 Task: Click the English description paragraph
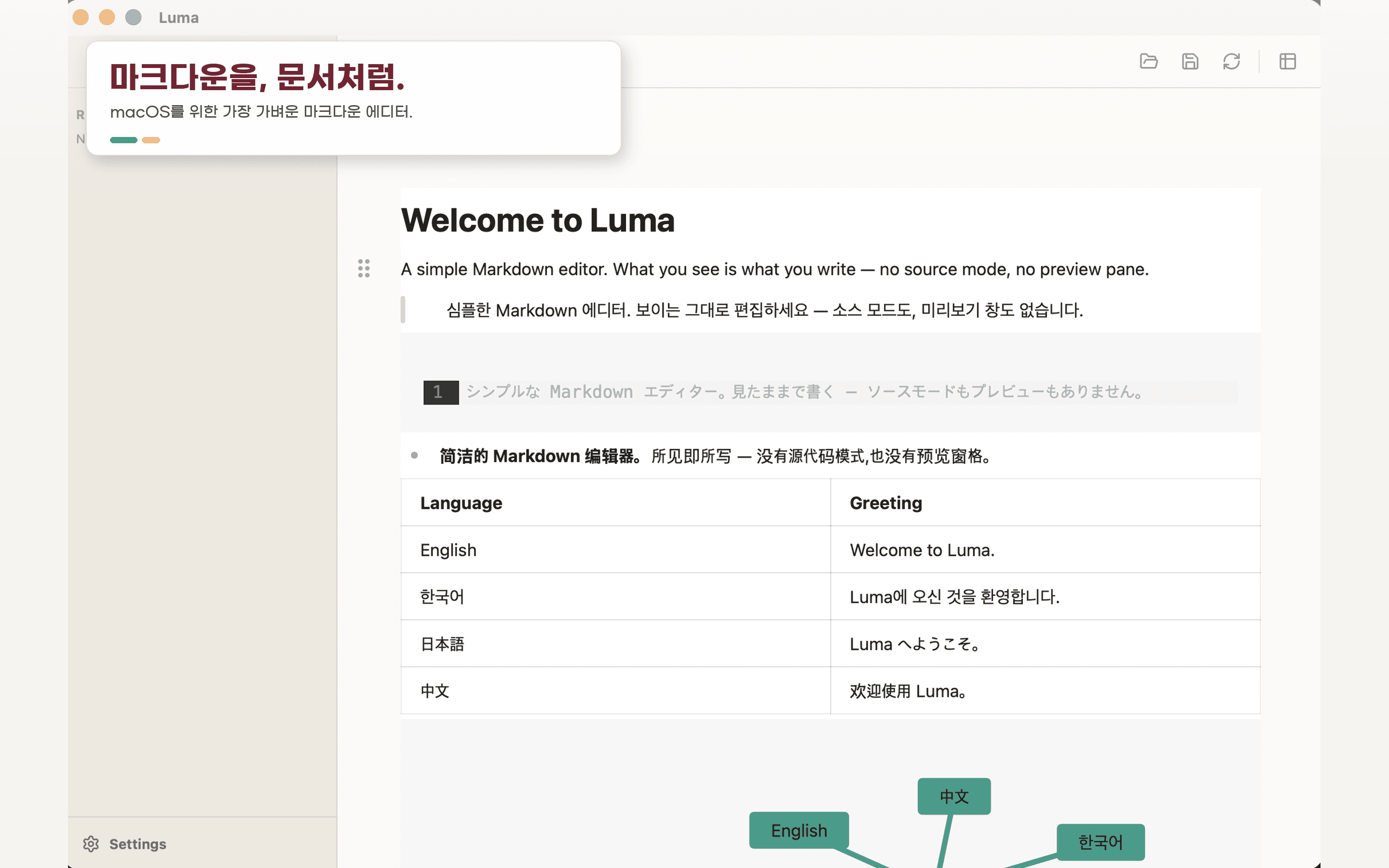[x=775, y=269]
